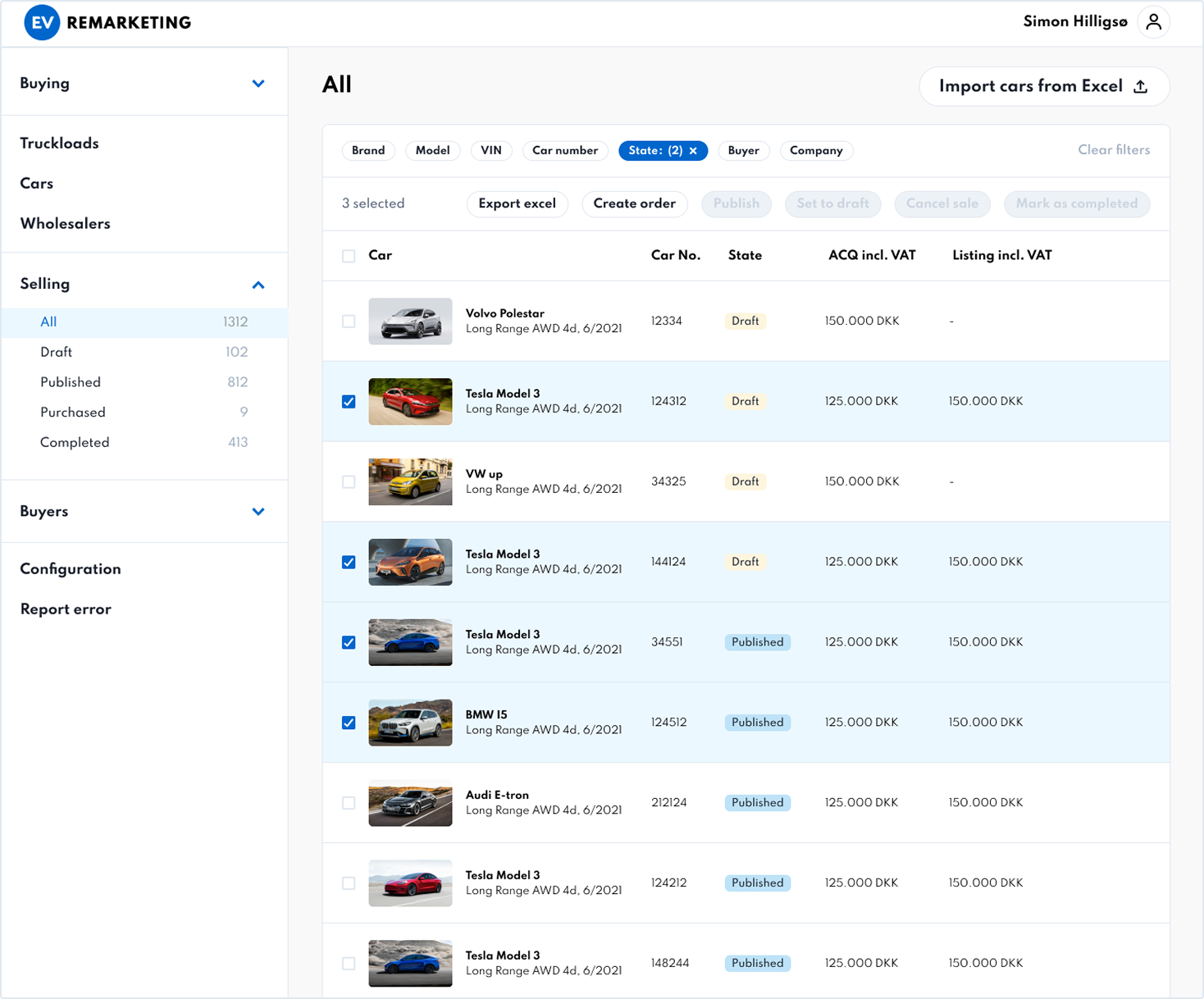
Task: Expand the Buyers section chevron
Action: [x=258, y=512]
